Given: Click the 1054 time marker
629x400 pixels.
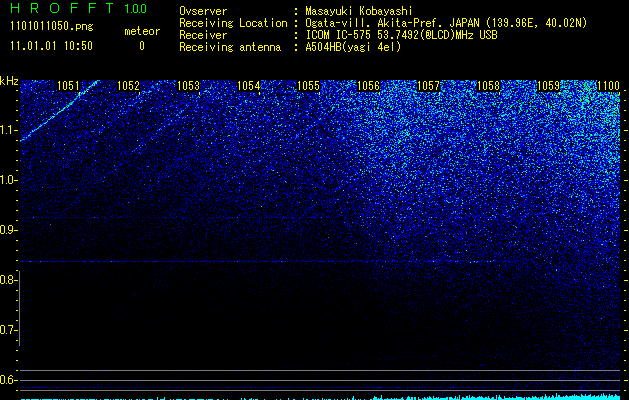Looking at the screenshot, I should [248, 86].
